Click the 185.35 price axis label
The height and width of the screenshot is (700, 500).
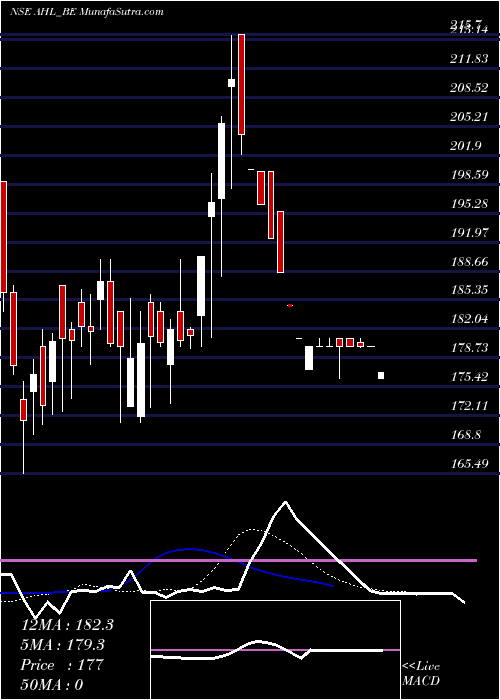pos(469,290)
